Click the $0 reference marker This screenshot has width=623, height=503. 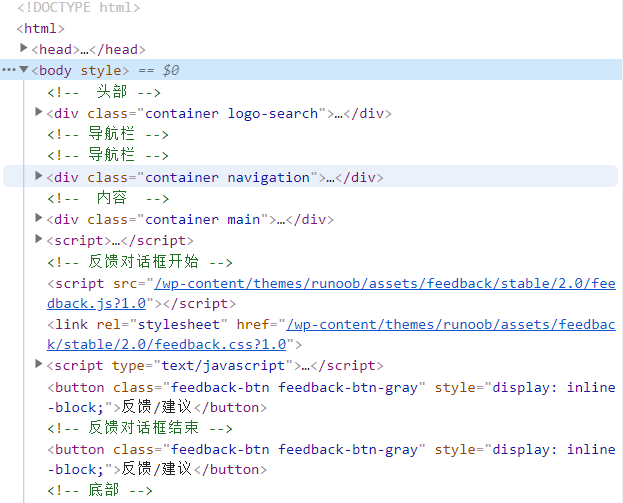(171, 70)
